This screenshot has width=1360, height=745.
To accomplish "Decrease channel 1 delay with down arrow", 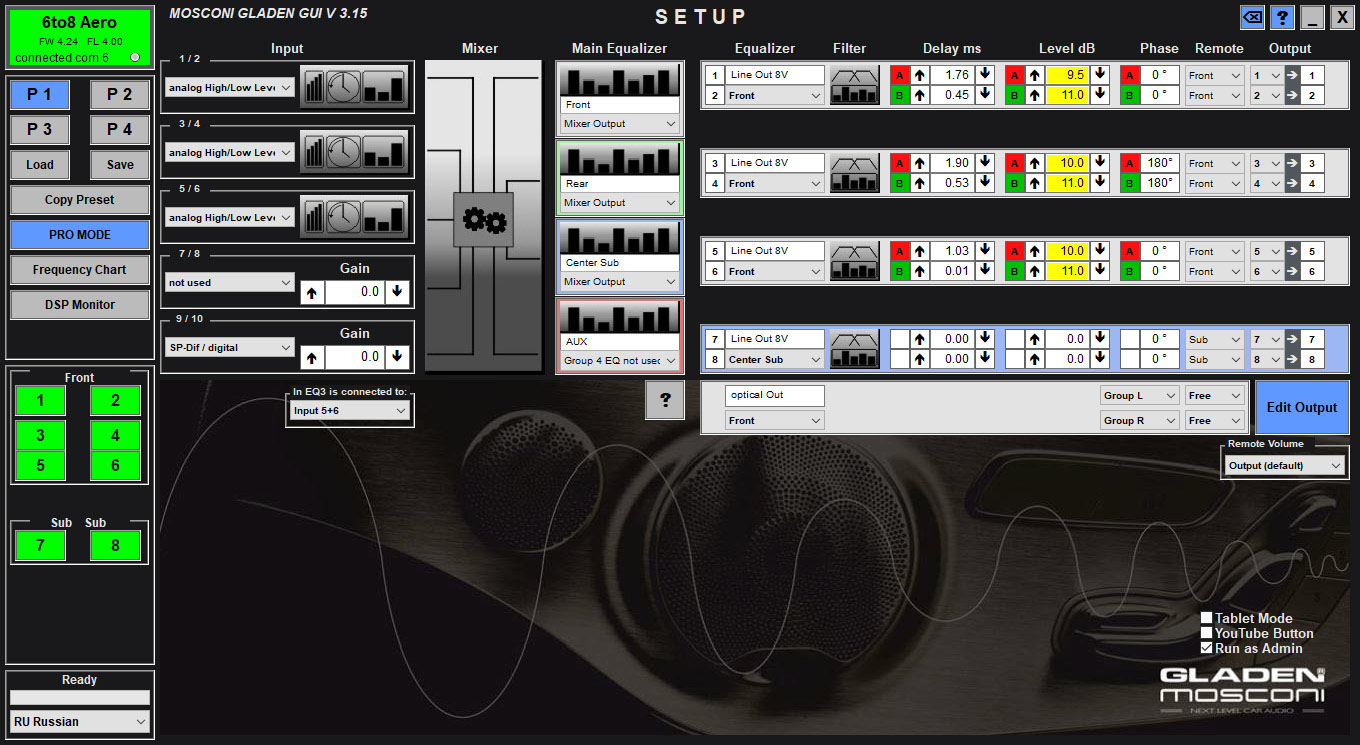I will coord(985,75).
